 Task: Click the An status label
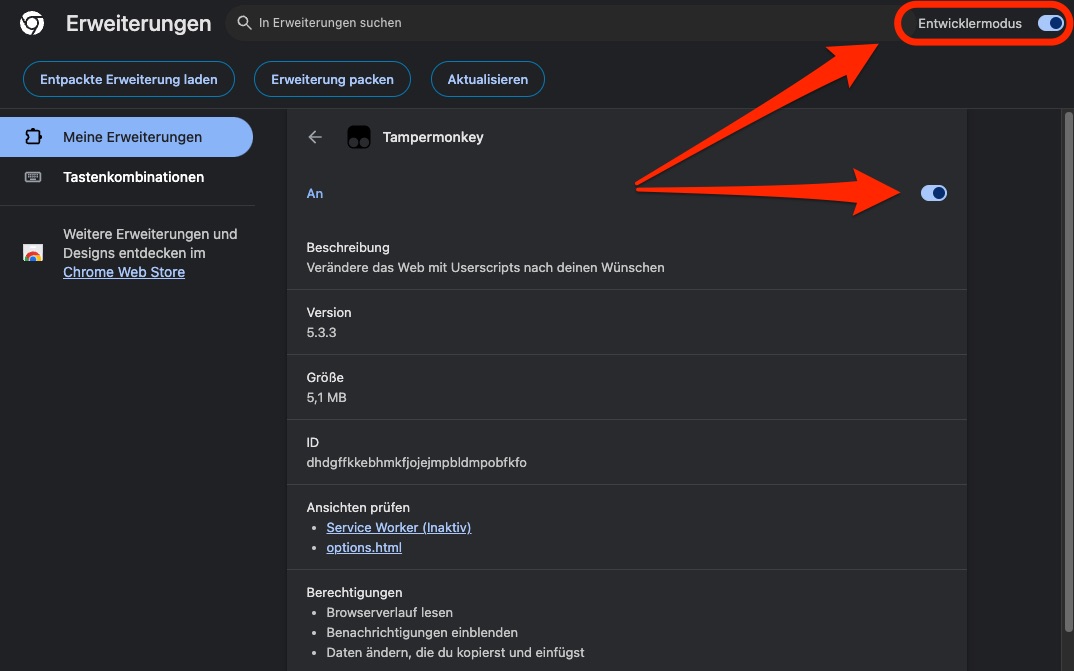tap(314, 194)
